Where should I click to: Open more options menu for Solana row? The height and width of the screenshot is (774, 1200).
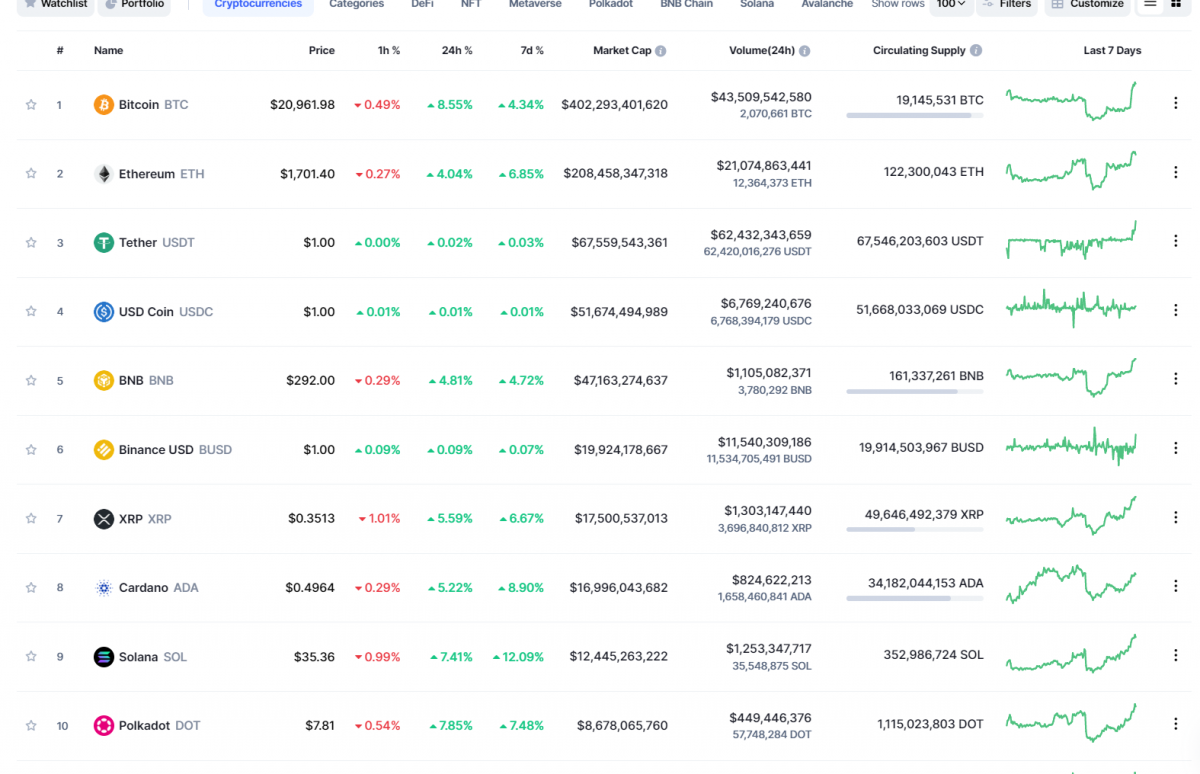1176,655
